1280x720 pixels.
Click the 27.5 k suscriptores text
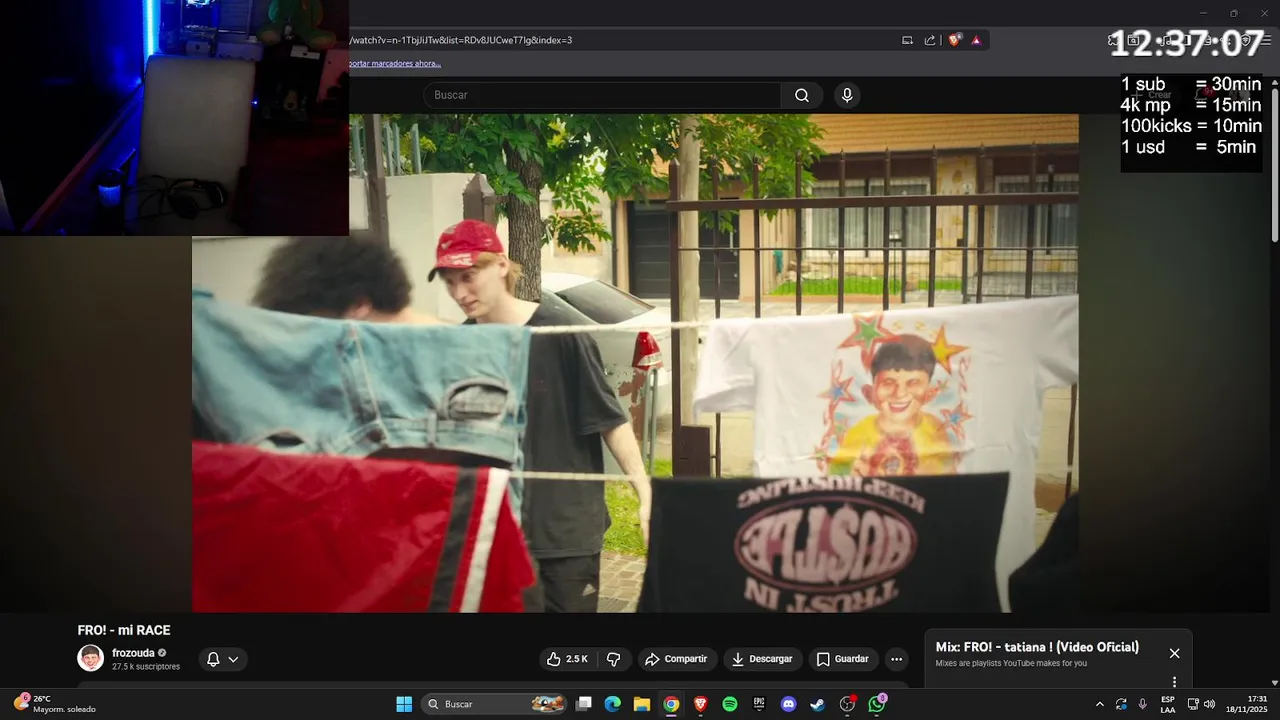click(x=146, y=667)
